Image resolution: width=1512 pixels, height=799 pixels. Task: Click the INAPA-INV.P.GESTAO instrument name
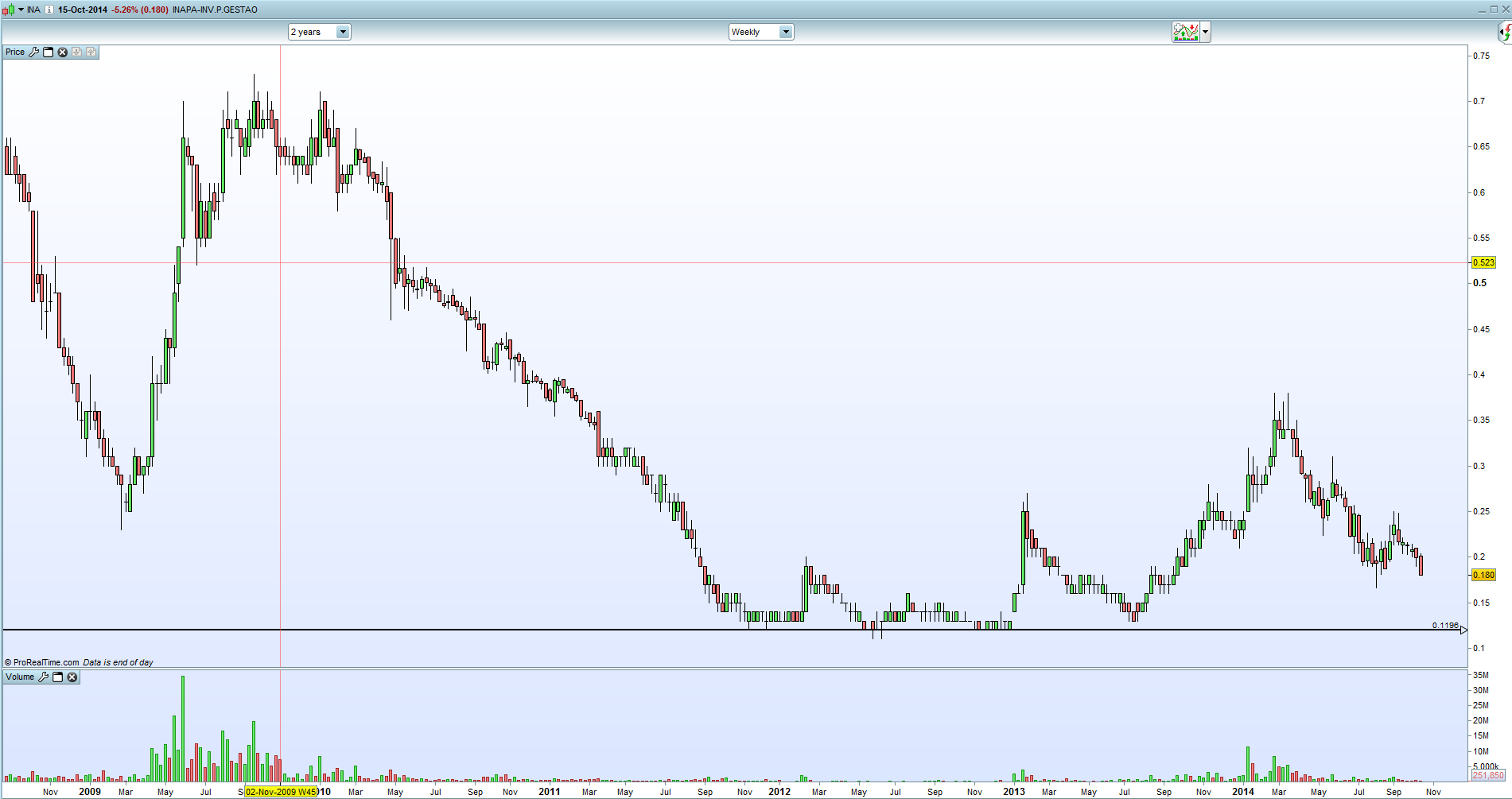(x=215, y=10)
